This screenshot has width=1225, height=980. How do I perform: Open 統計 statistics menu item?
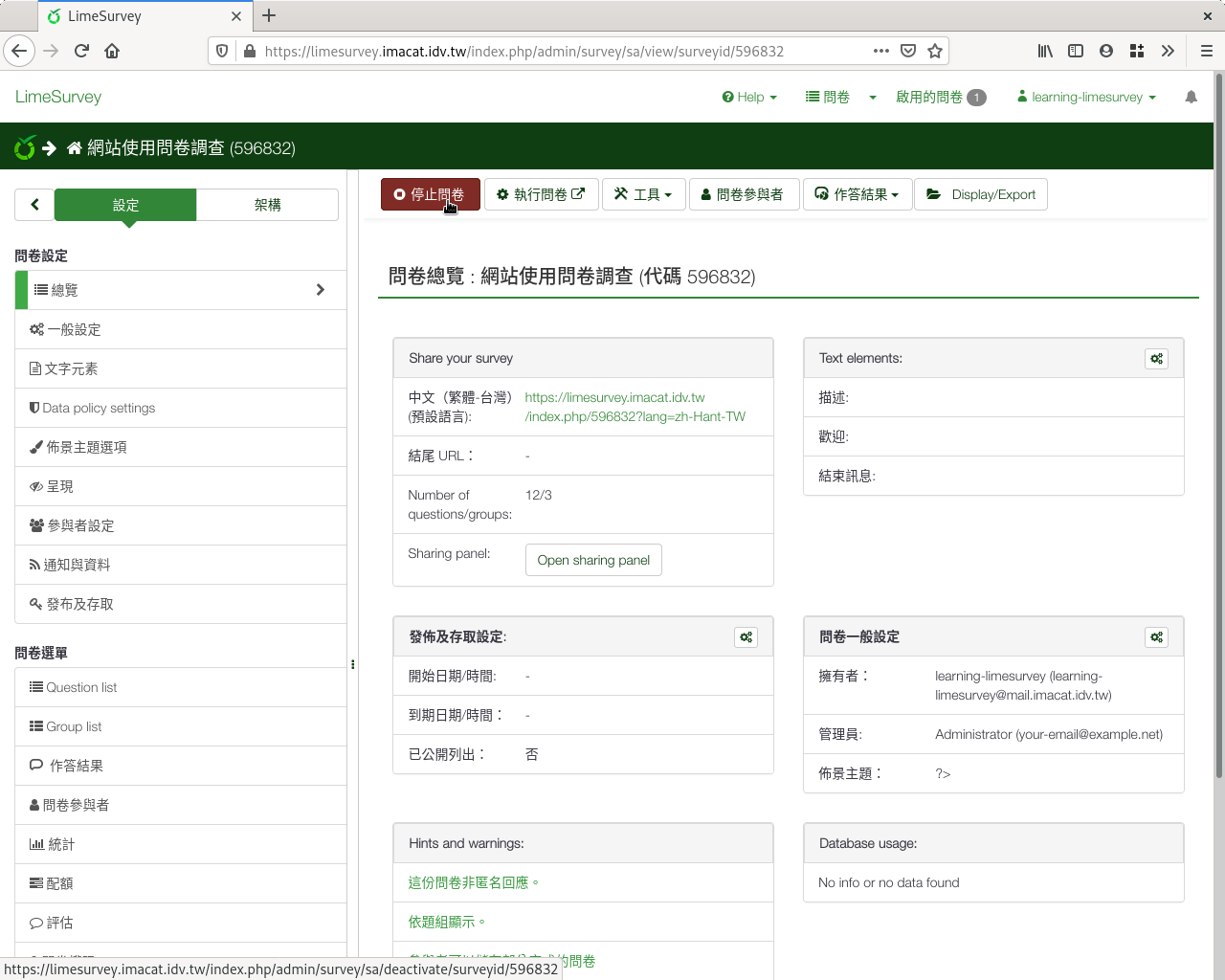[x=181, y=844]
